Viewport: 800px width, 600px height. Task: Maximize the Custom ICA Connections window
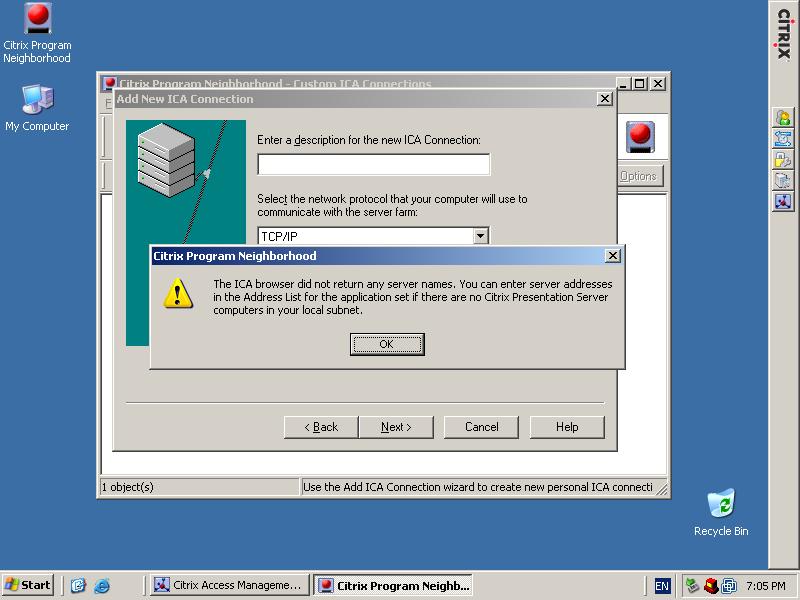click(640, 84)
